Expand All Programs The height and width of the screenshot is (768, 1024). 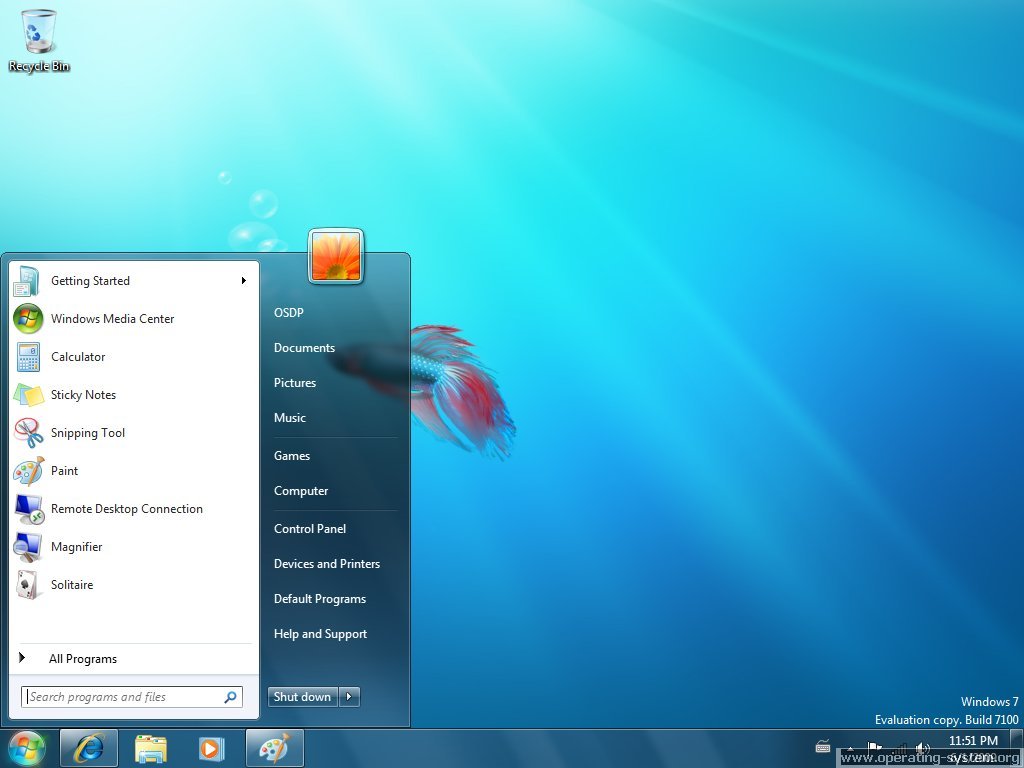83,658
